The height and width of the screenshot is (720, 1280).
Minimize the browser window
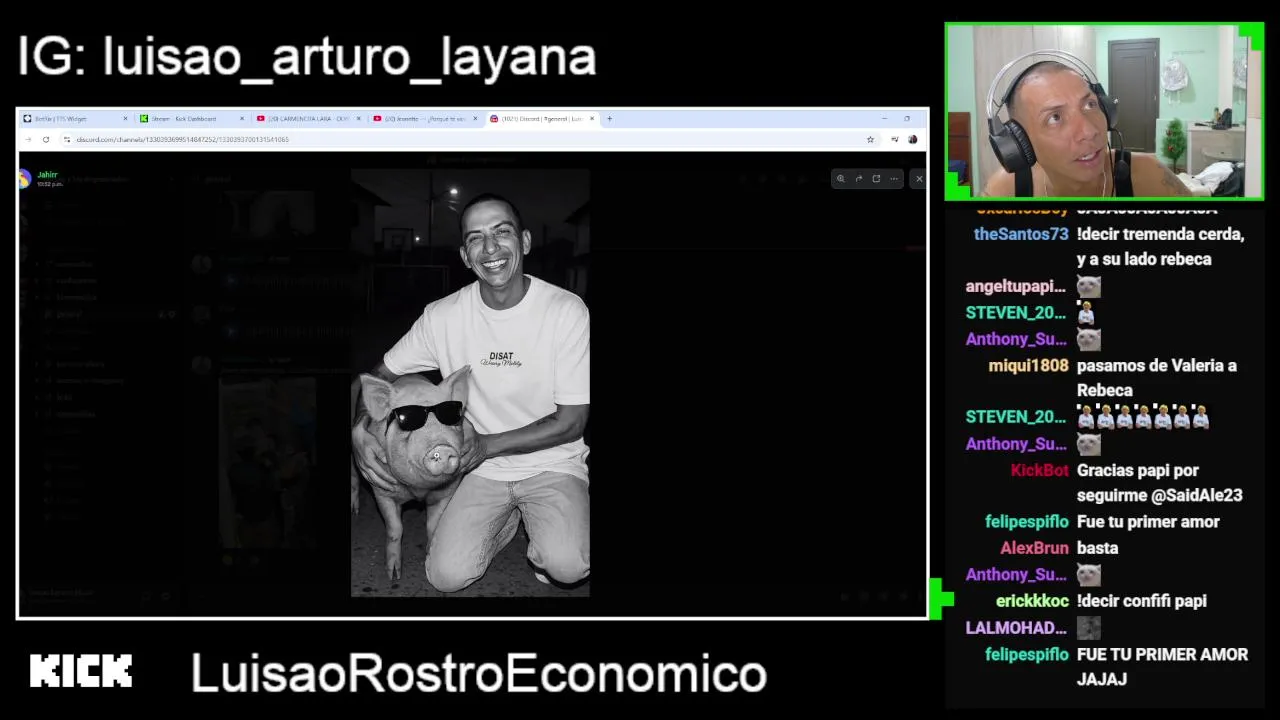884,119
